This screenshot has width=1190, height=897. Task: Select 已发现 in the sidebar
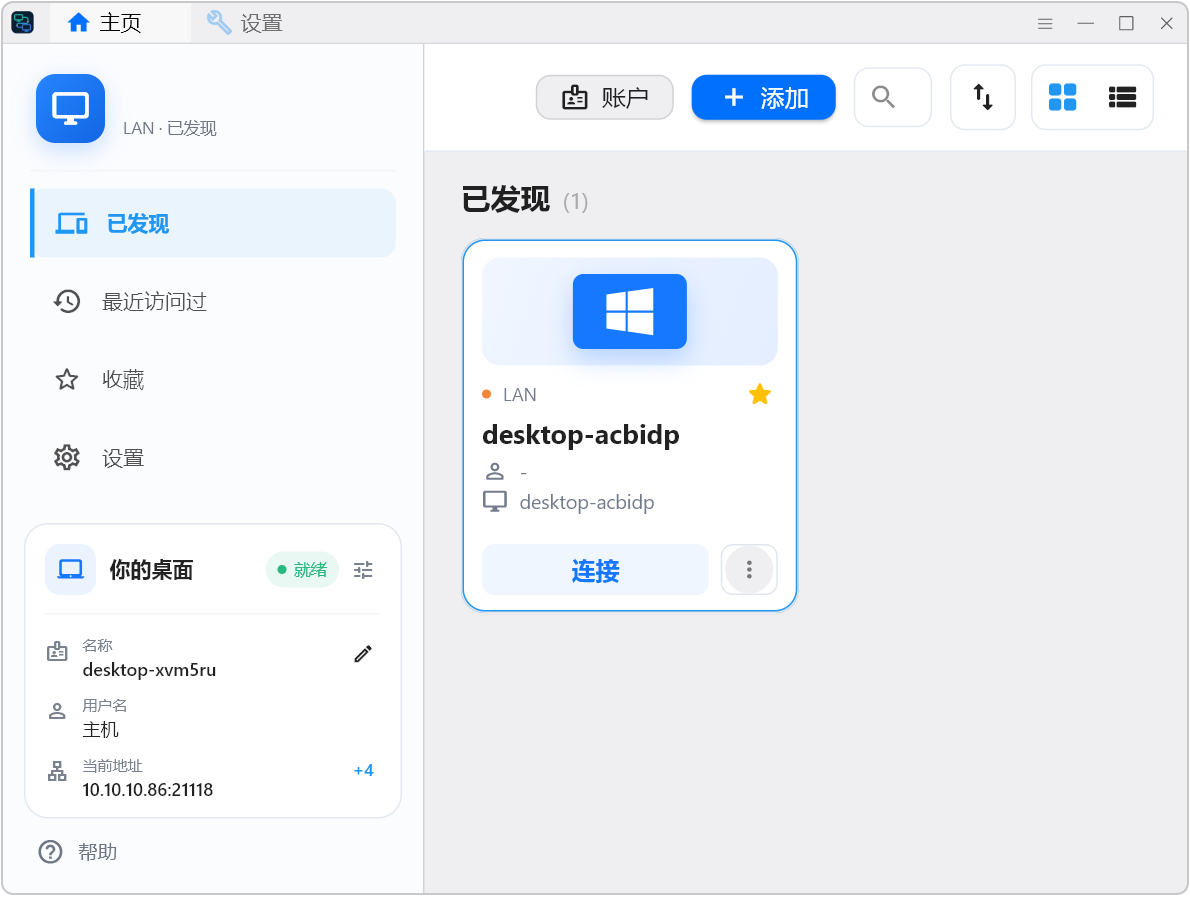click(x=213, y=223)
